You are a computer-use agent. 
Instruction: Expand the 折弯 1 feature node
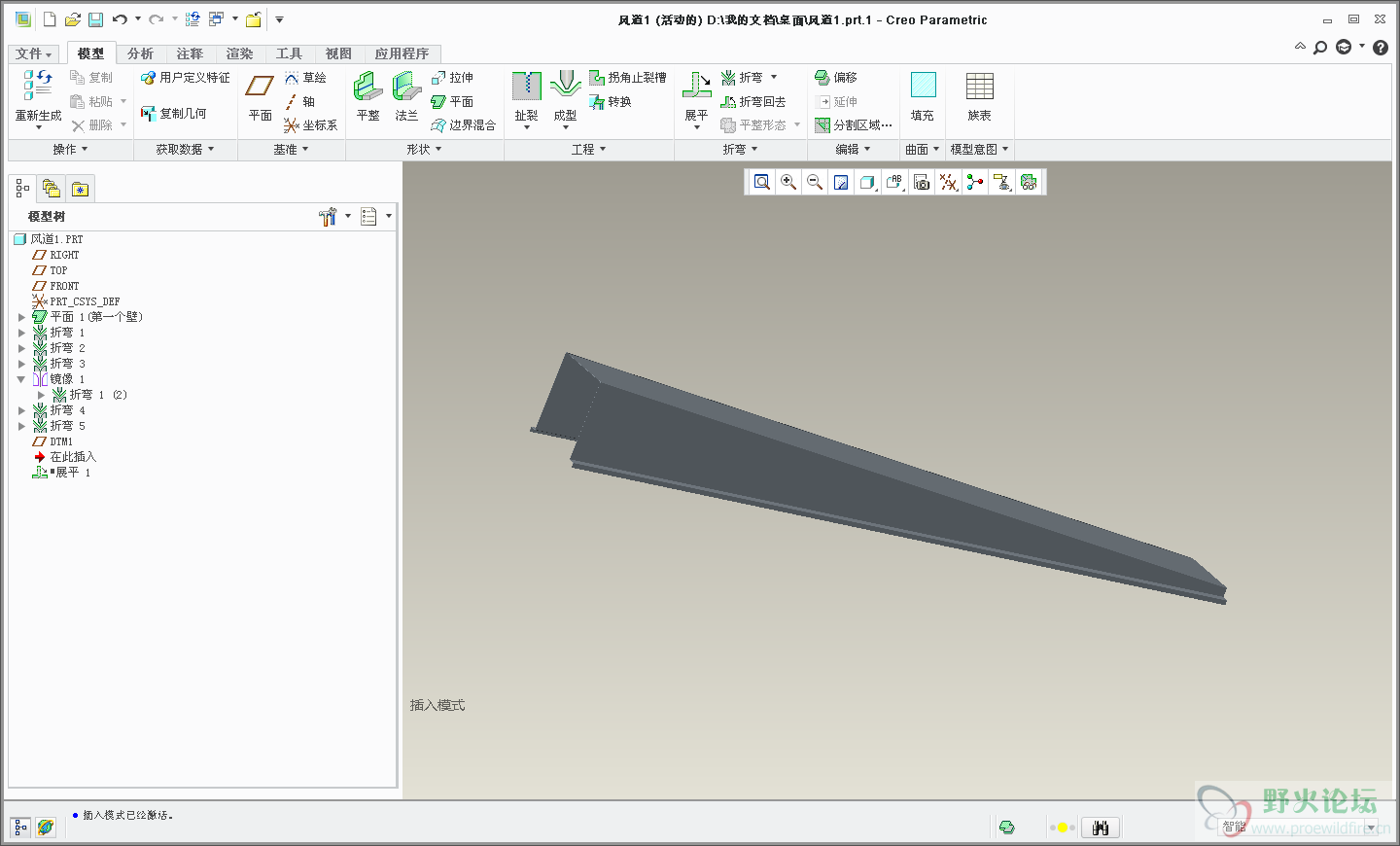(21, 333)
